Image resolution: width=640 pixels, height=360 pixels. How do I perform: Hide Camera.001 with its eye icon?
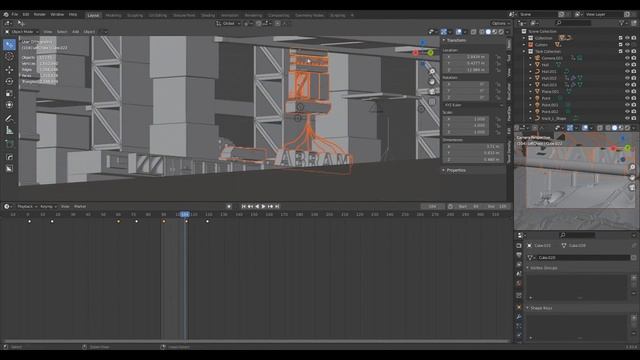click(627, 58)
